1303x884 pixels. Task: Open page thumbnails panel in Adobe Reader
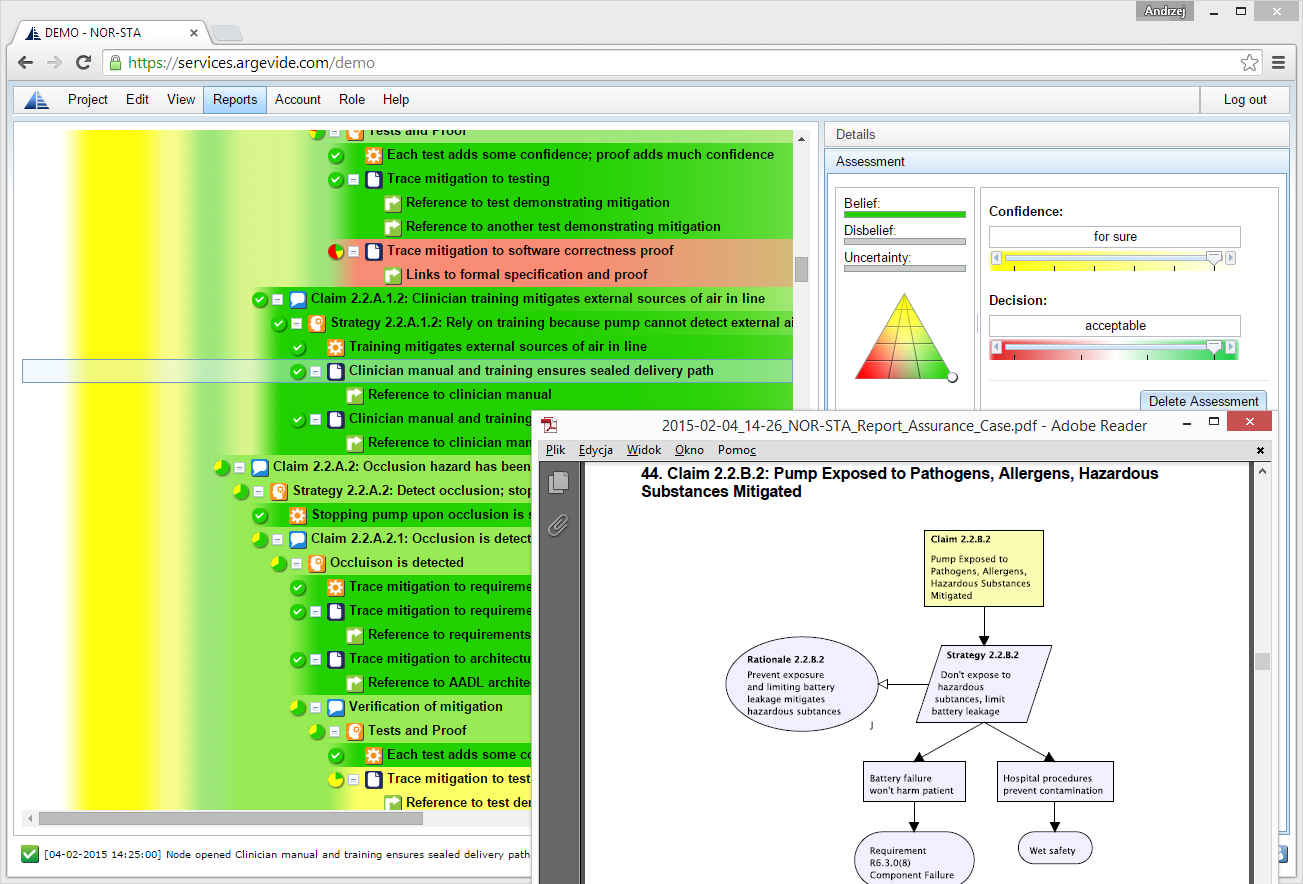tap(559, 482)
